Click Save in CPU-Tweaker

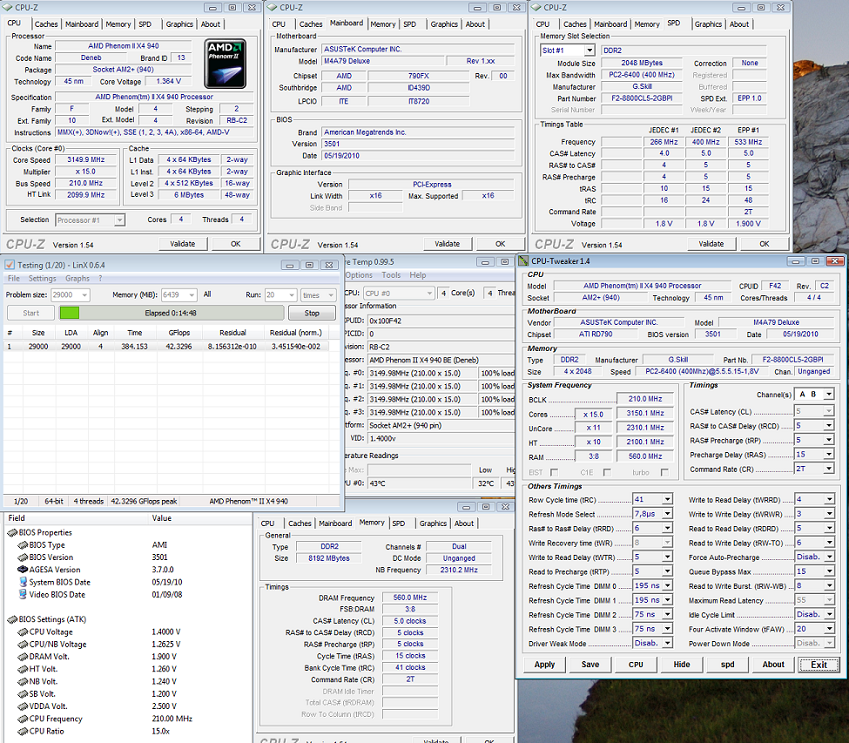point(590,664)
